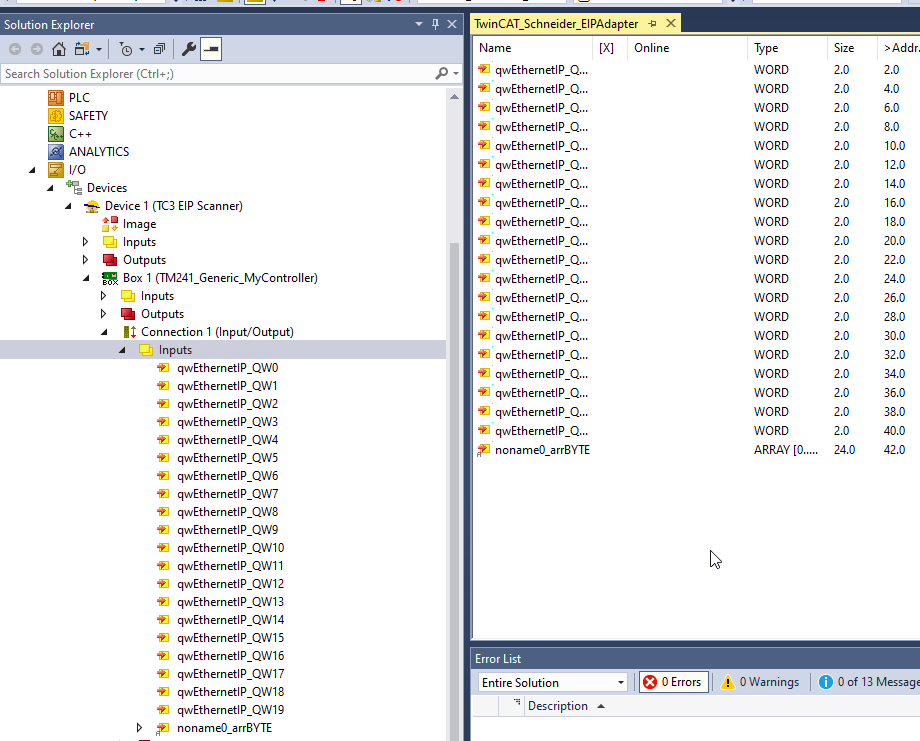Select the C++ node icon
The image size is (920, 741).
(x=56, y=134)
